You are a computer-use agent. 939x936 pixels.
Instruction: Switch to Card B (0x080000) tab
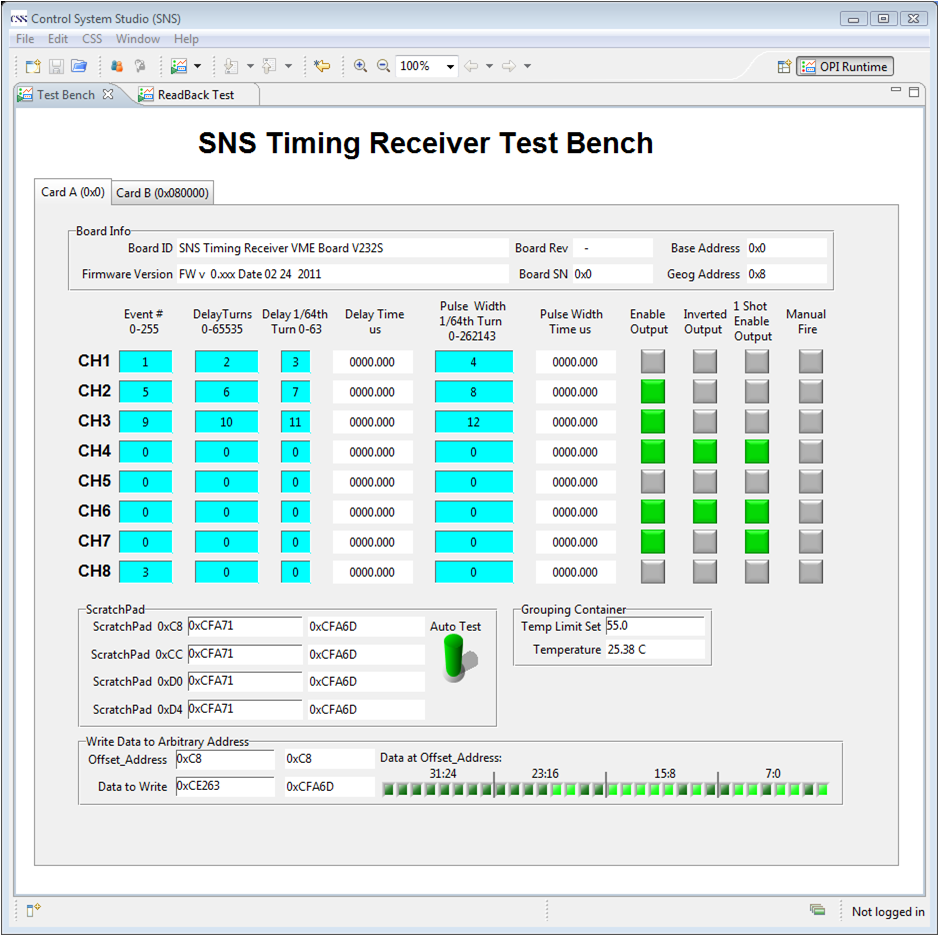[x=163, y=193]
